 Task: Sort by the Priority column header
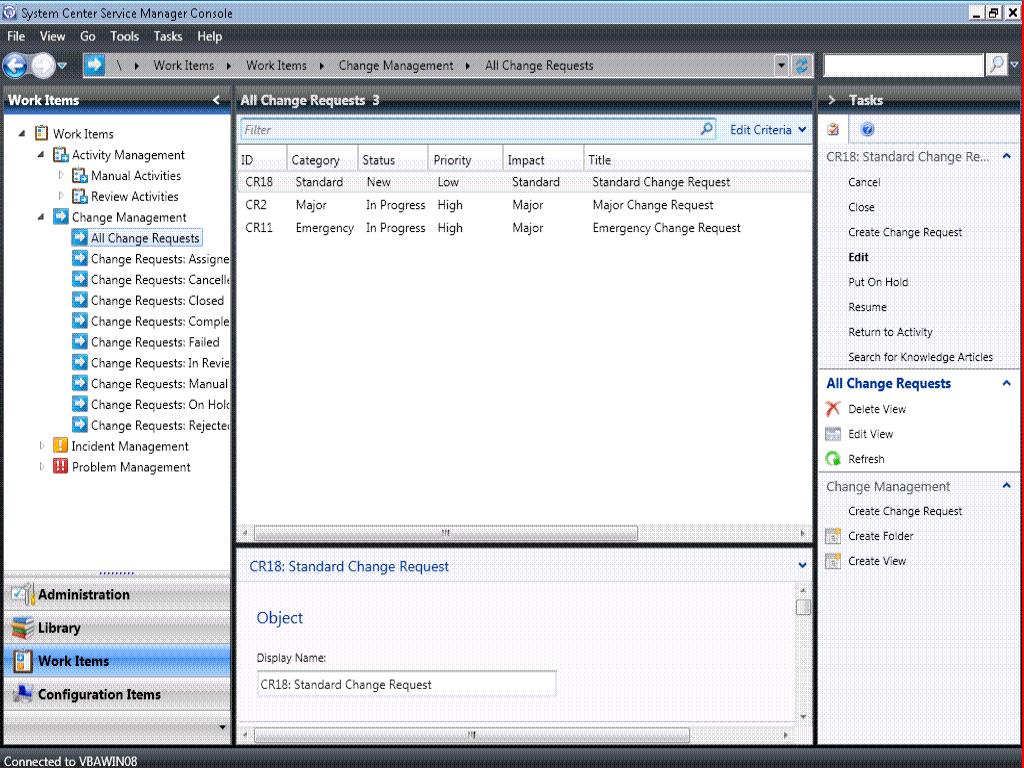466,160
